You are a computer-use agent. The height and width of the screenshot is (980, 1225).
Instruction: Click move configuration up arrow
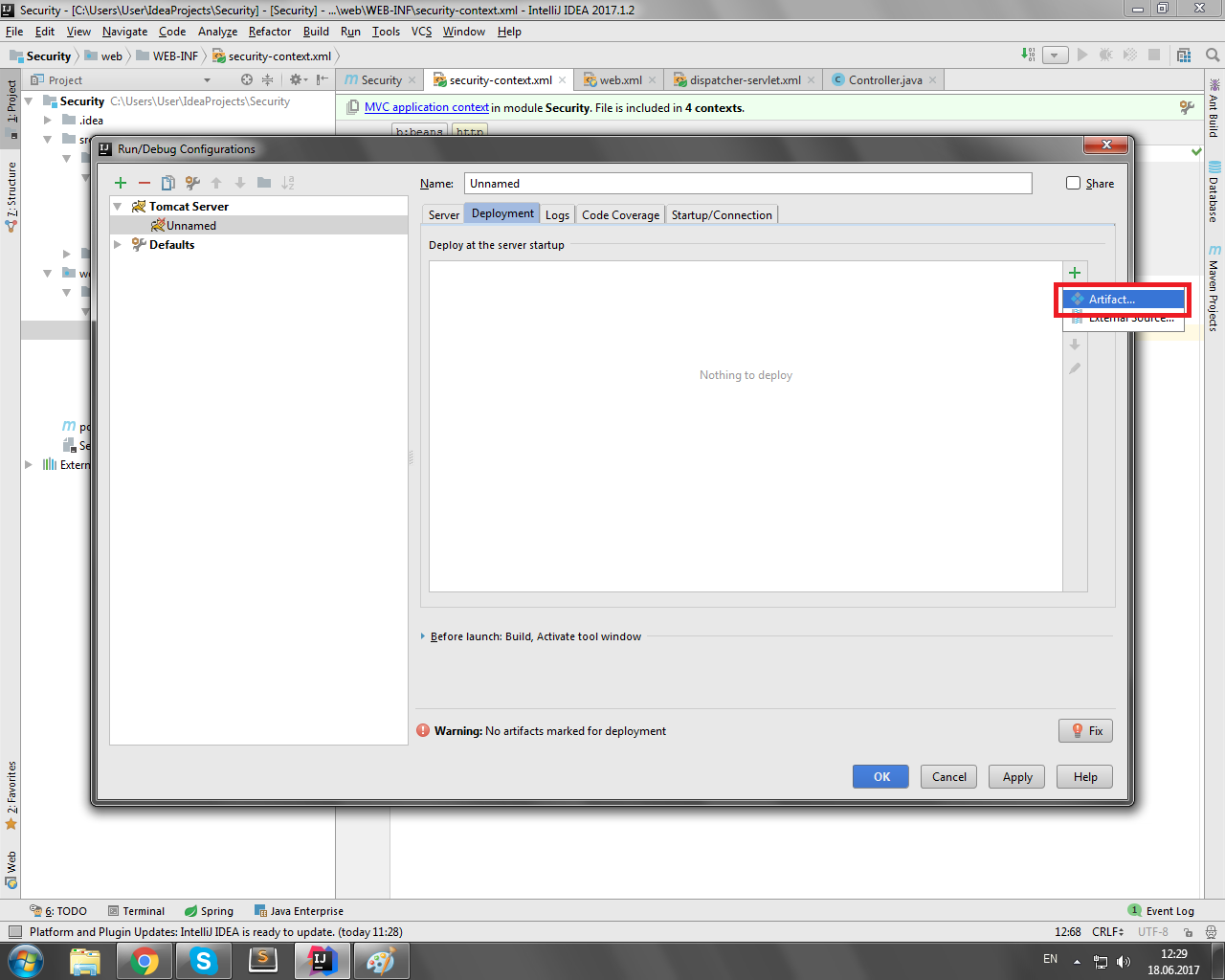click(x=216, y=183)
